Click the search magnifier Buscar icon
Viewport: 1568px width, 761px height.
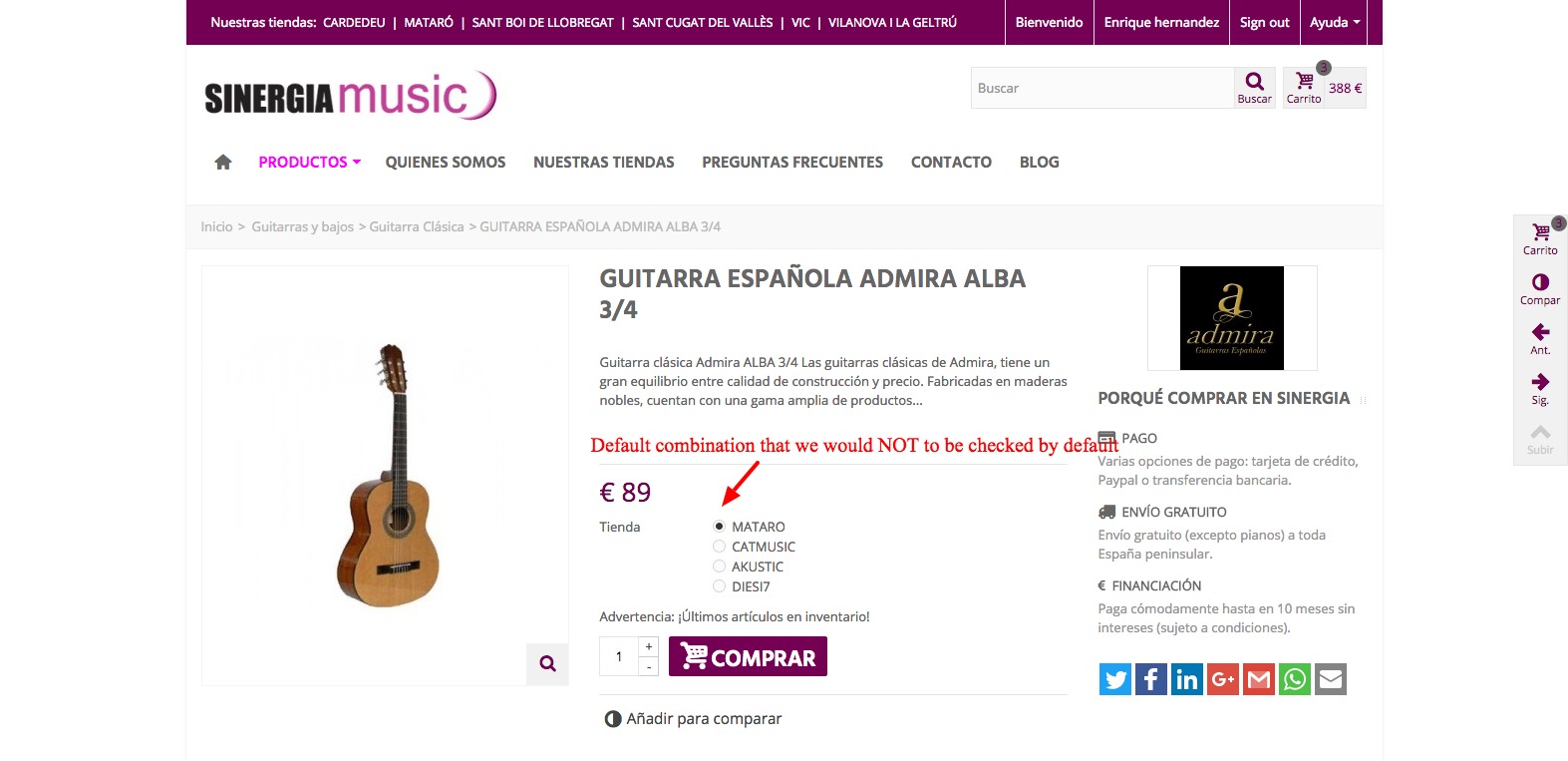tap(1254, 88)
